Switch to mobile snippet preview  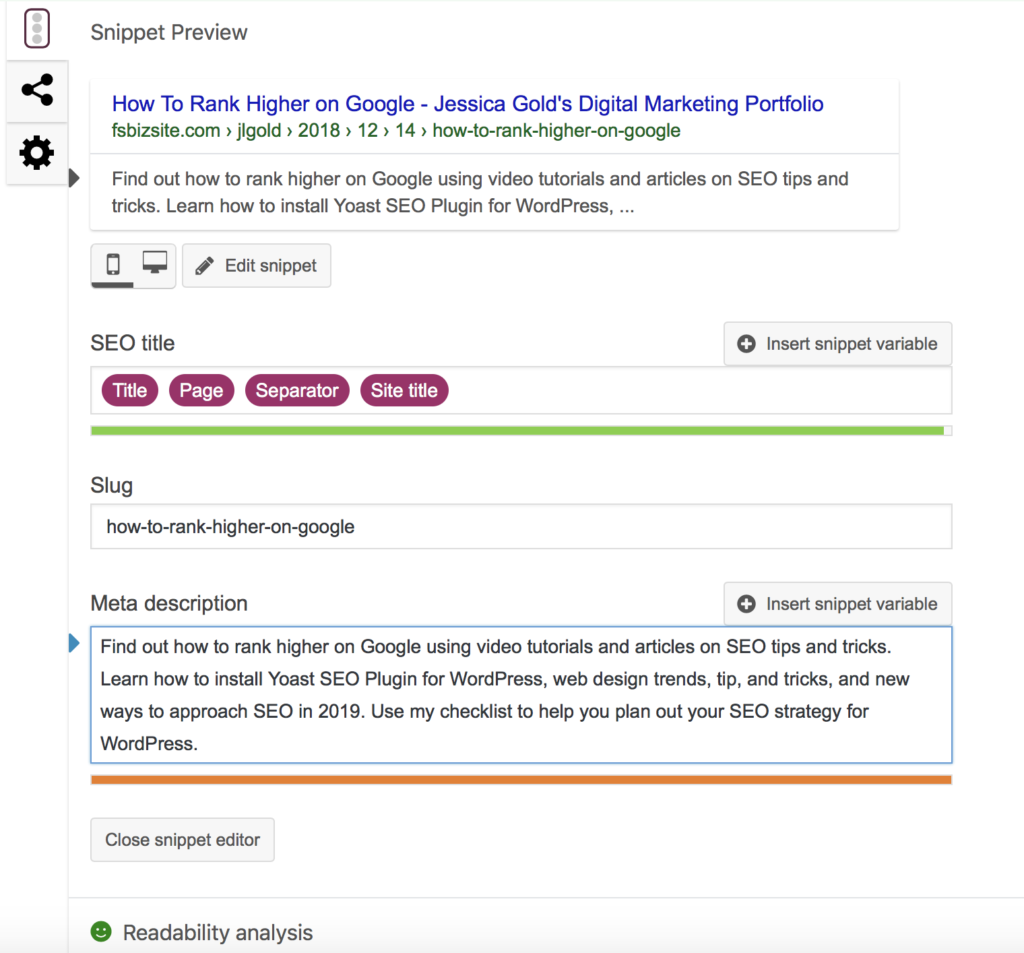113,265
